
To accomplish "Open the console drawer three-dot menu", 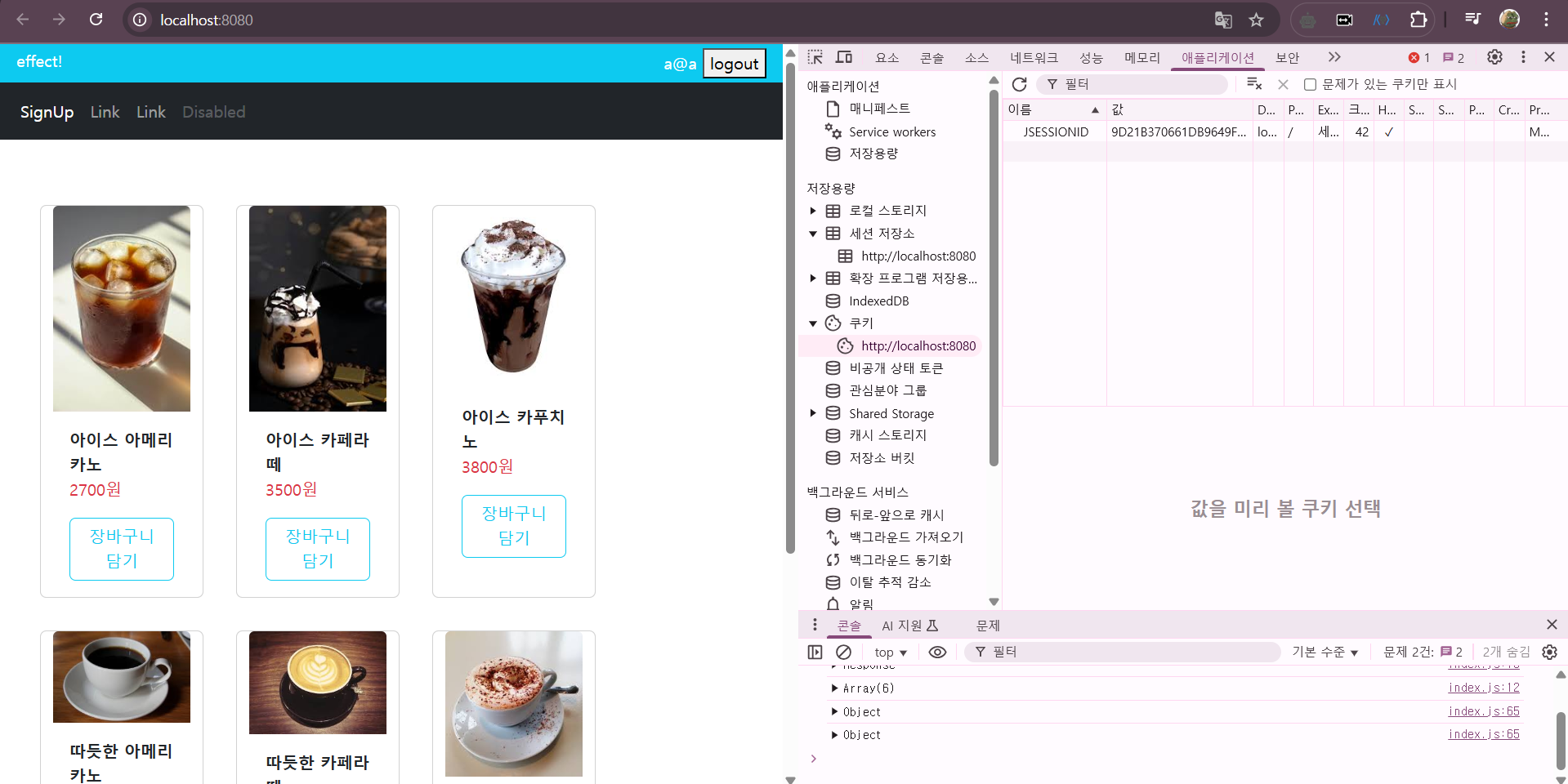I will (815, 625).
